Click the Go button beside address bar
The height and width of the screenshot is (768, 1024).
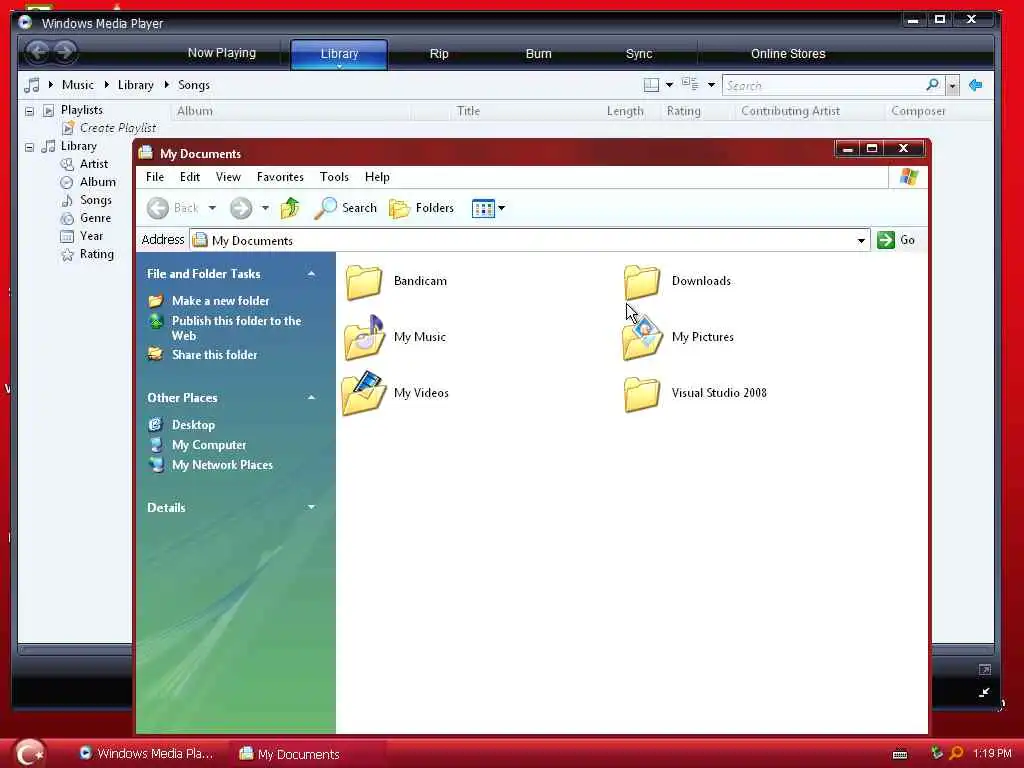pyautogui.click(x=896, y=240)
